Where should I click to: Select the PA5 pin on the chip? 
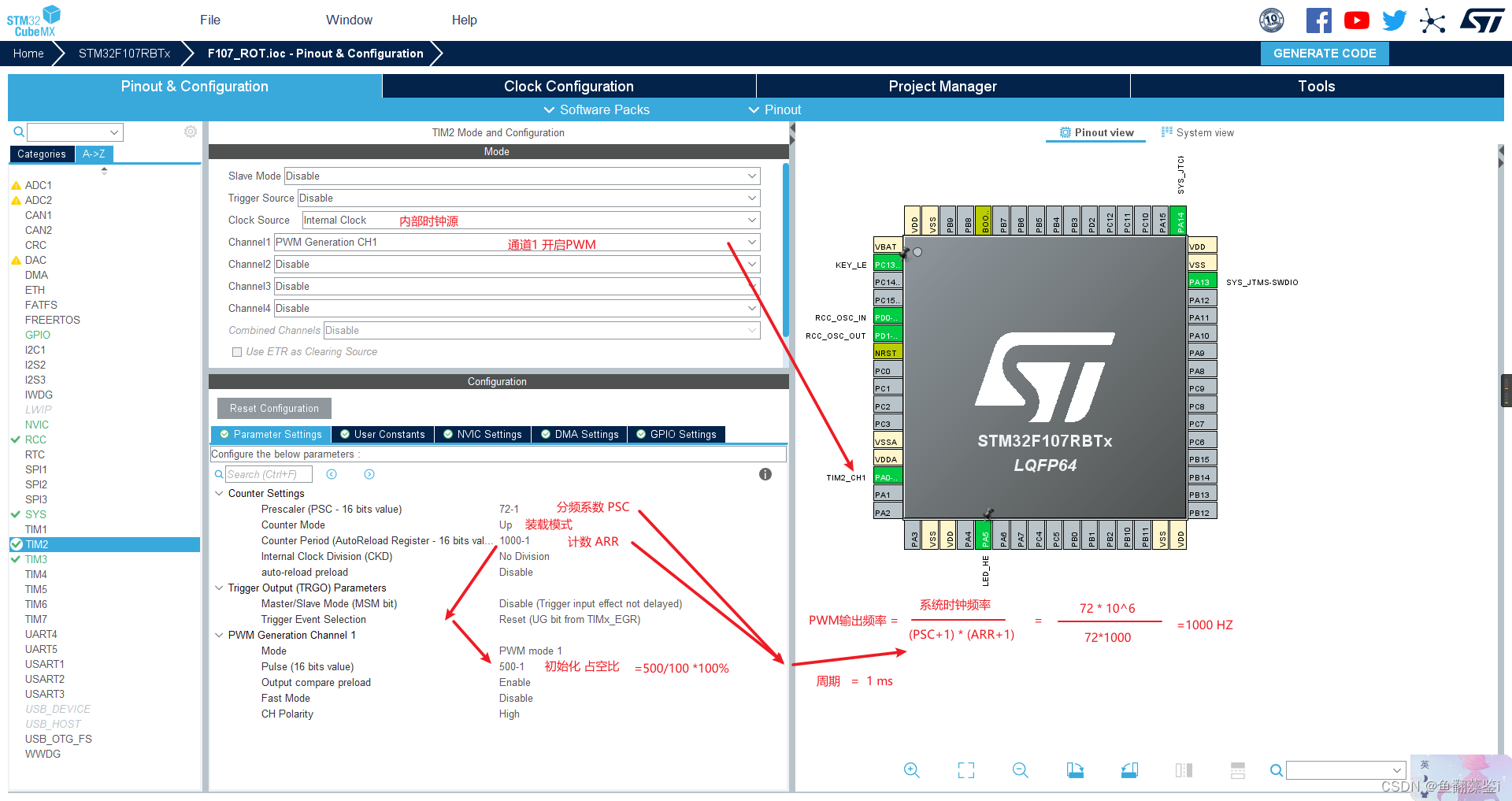[x=984, y=535]
